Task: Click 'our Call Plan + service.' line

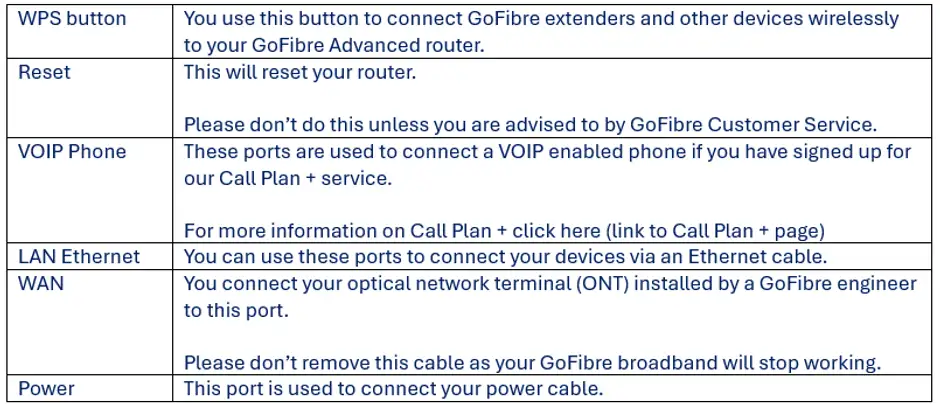Action: tap(288, 179)
